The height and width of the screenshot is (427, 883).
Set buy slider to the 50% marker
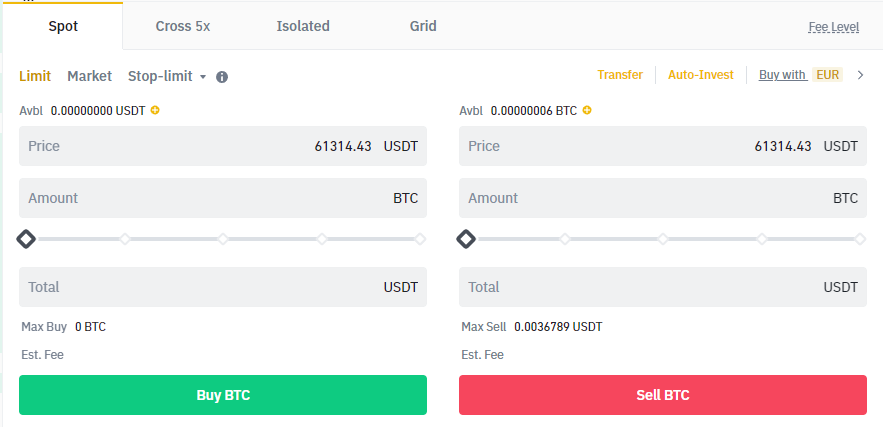coord(223,239)
